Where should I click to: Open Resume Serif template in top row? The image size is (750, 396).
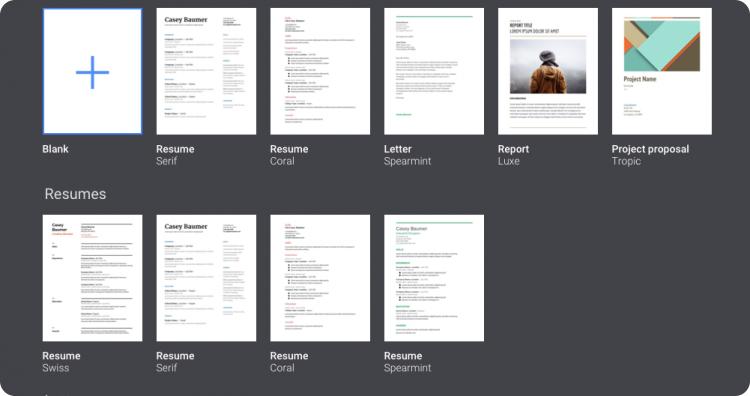click(206, 71)
